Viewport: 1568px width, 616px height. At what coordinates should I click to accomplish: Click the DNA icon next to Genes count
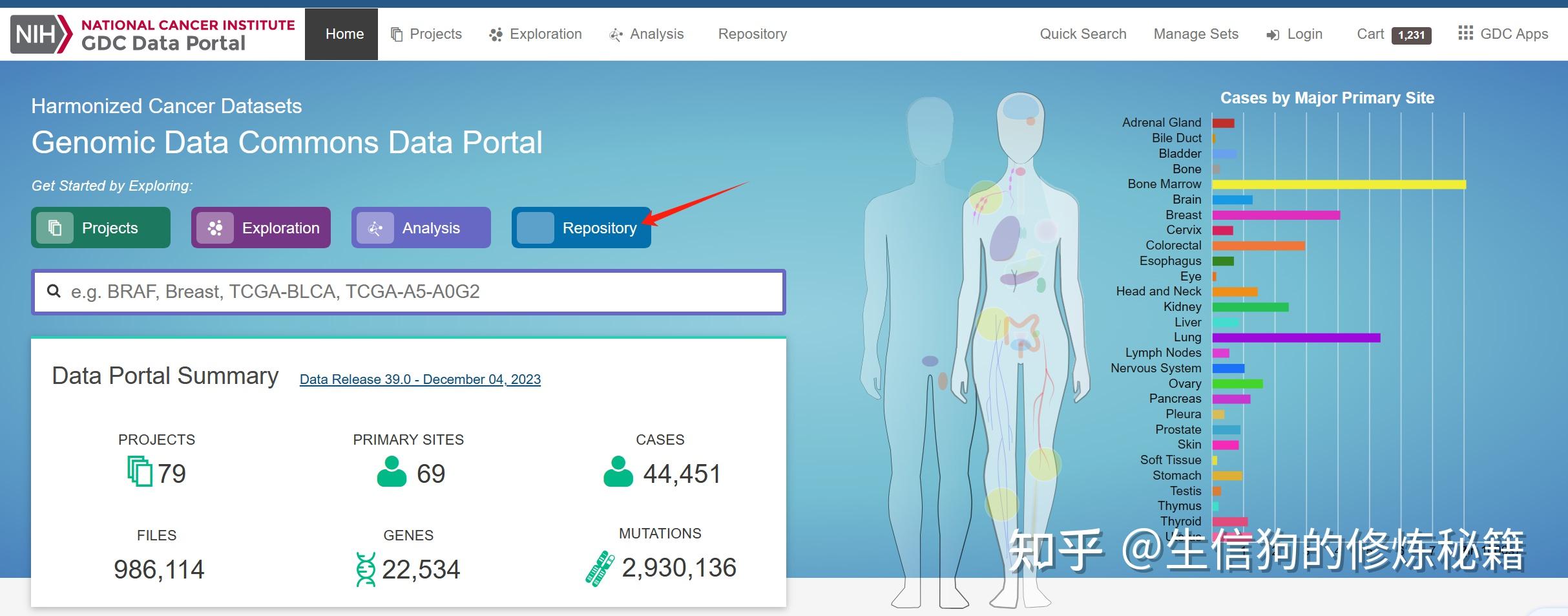366,568
